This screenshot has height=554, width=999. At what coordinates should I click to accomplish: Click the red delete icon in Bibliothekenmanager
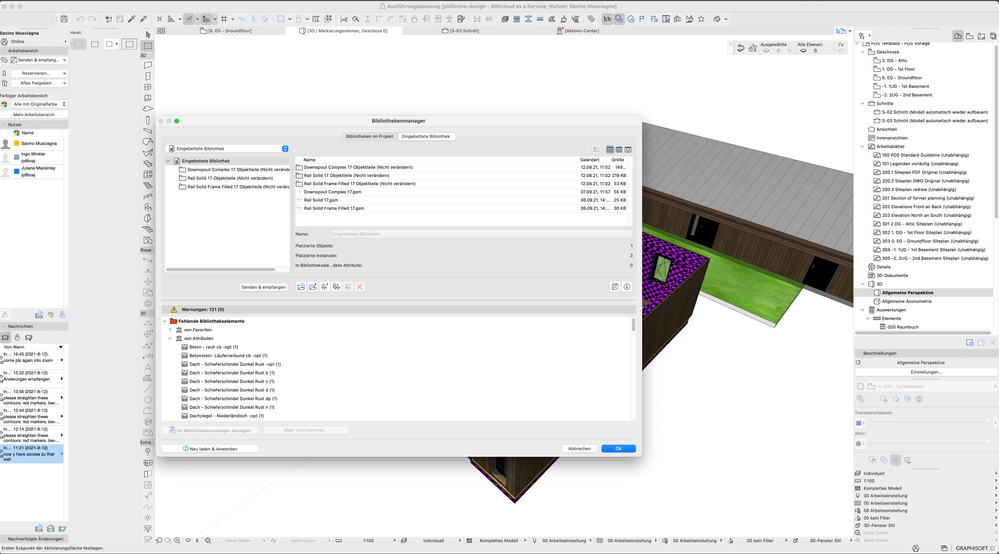tap(360, 287)
